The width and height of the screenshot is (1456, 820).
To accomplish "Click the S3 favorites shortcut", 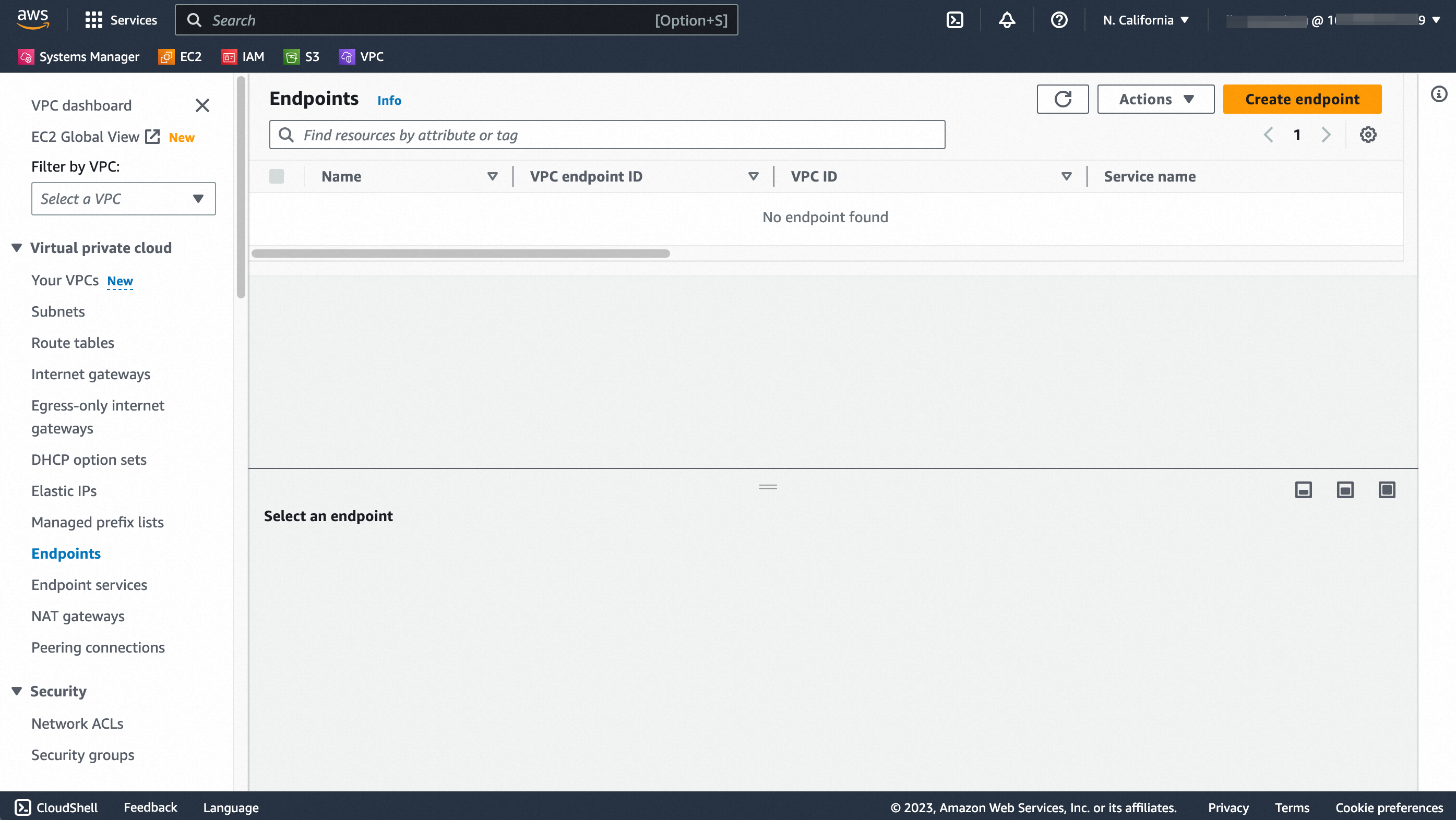I will [301, 56].
